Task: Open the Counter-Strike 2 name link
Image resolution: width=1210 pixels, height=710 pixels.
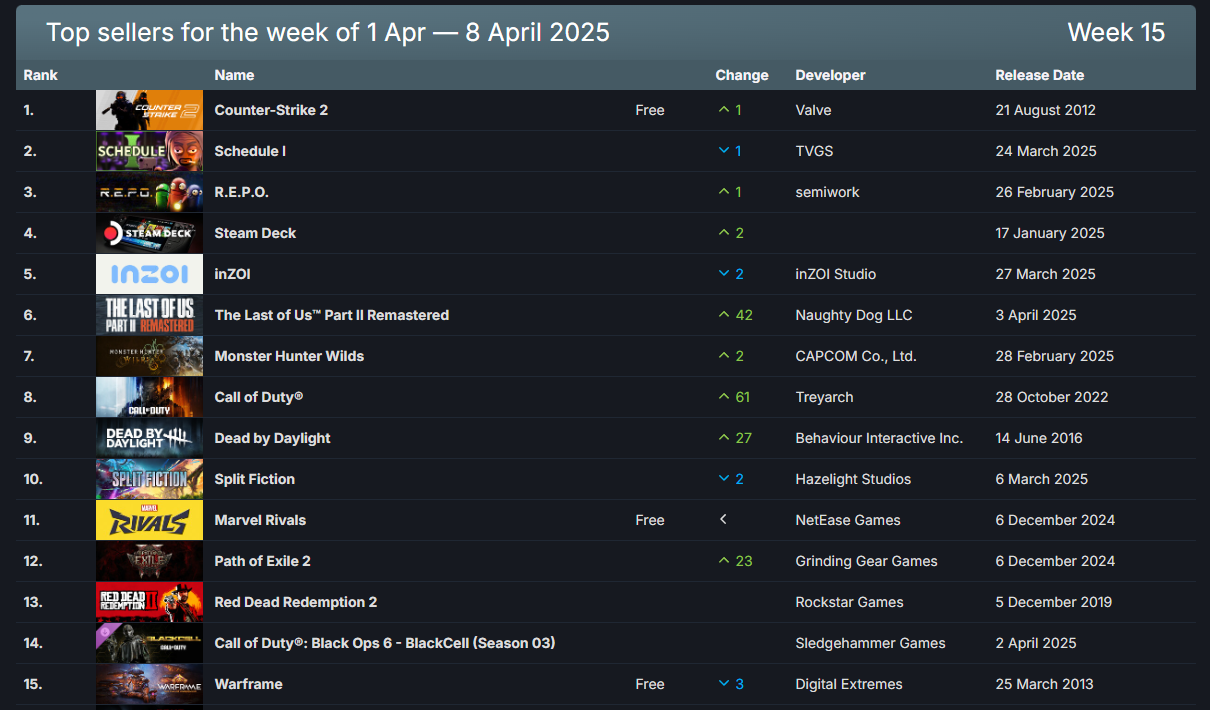Action: click(x=271, y=110)
